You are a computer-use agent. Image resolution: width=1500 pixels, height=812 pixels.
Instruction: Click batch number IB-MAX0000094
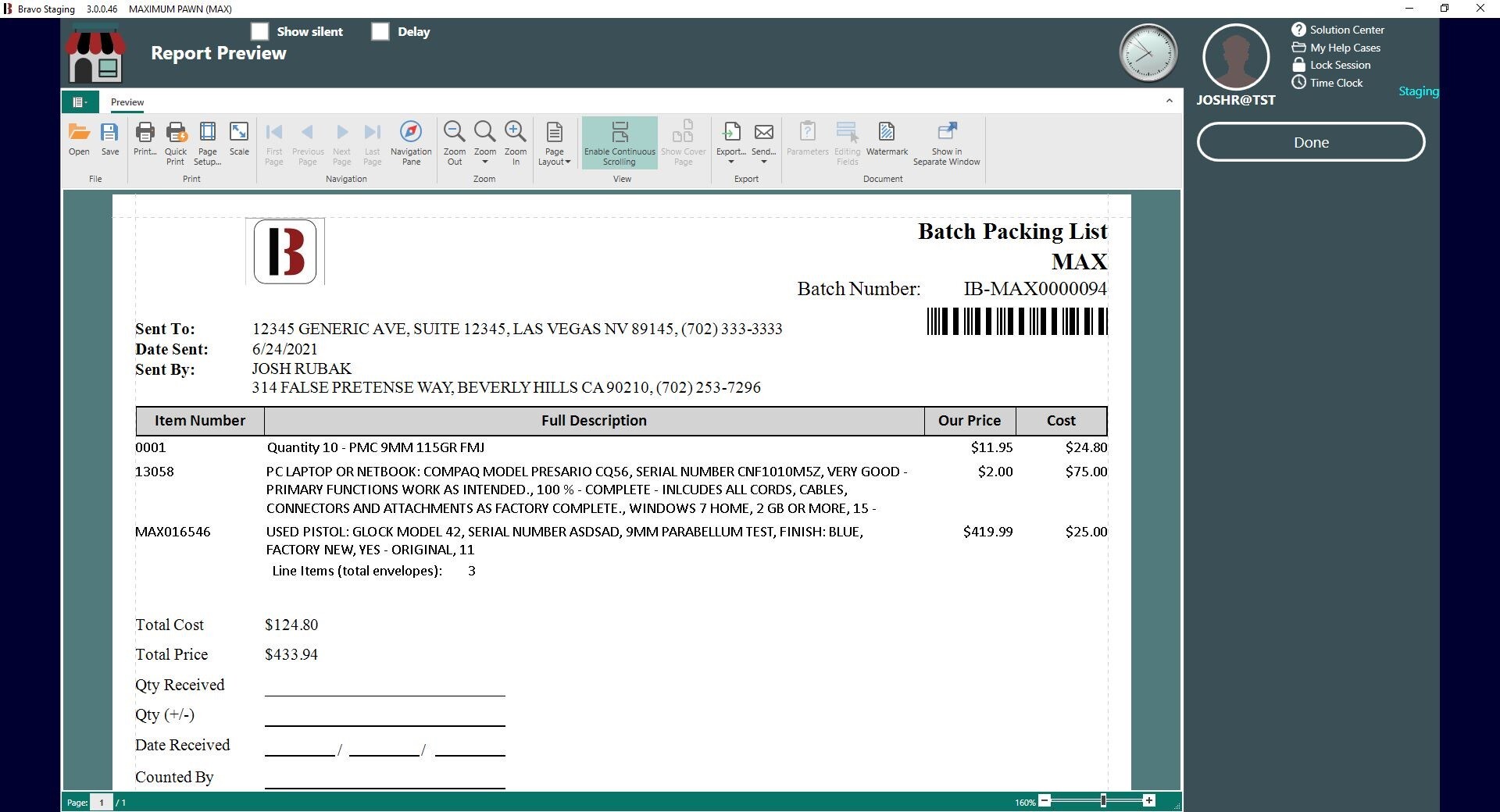(x=1035, y=289)
